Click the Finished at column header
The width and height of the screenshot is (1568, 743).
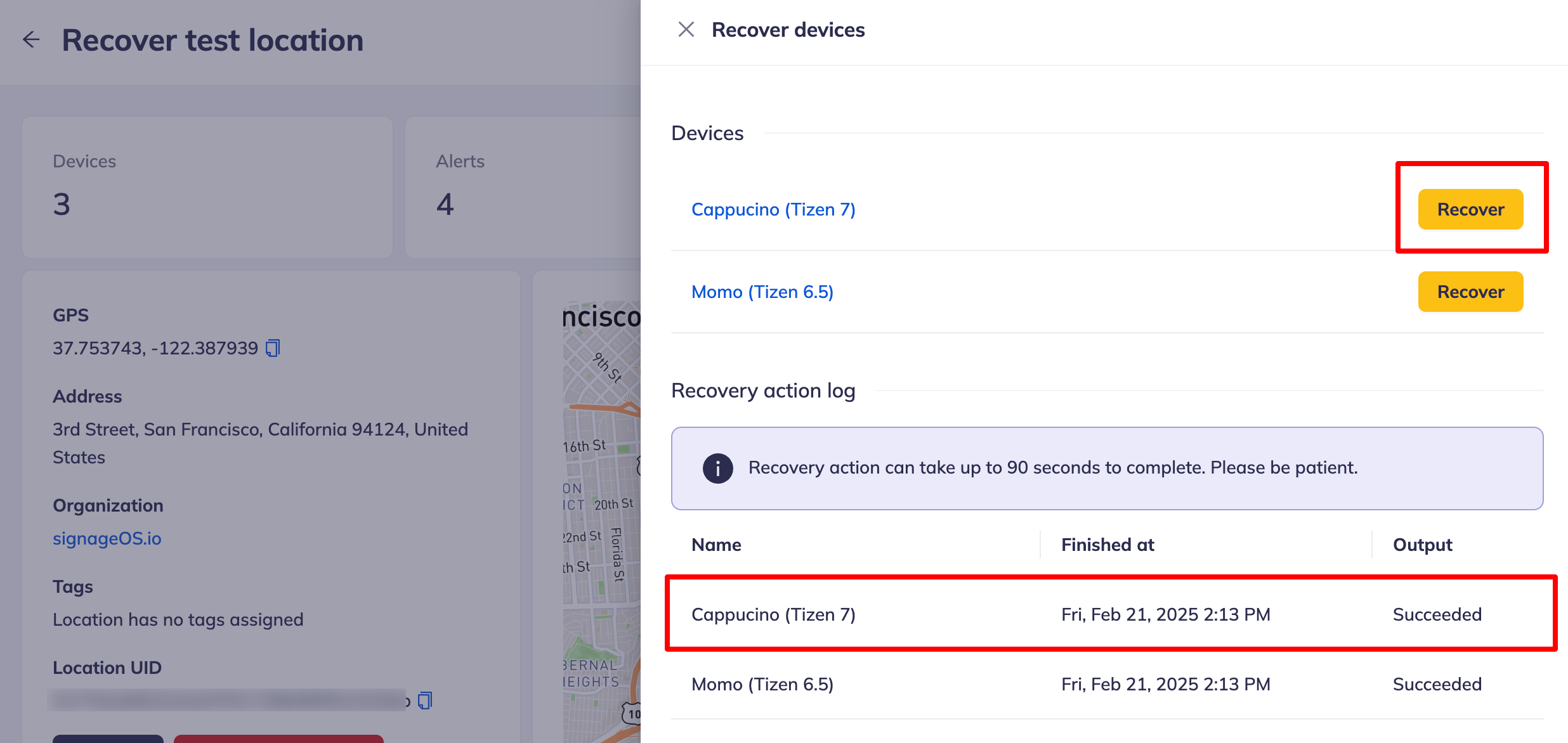pyautogui.click(x=1107, y=545)
